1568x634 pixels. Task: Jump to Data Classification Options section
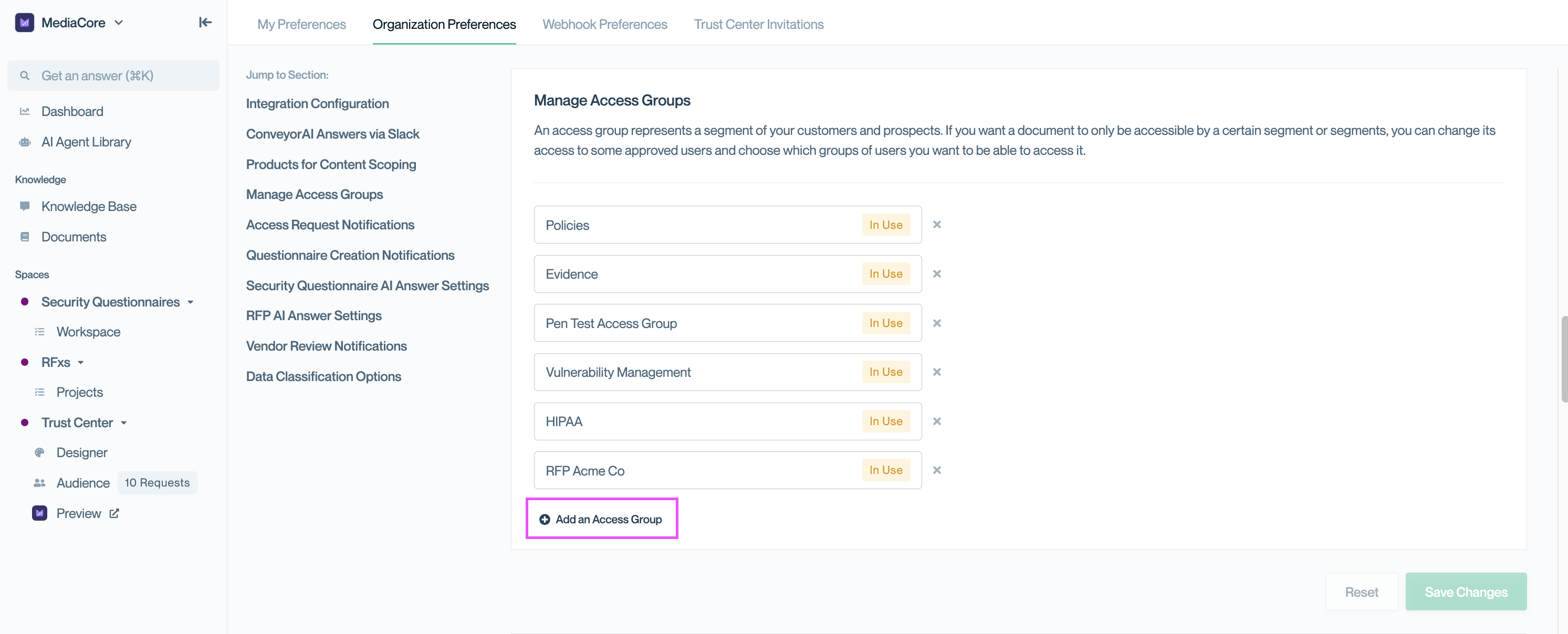pos(323,376)
